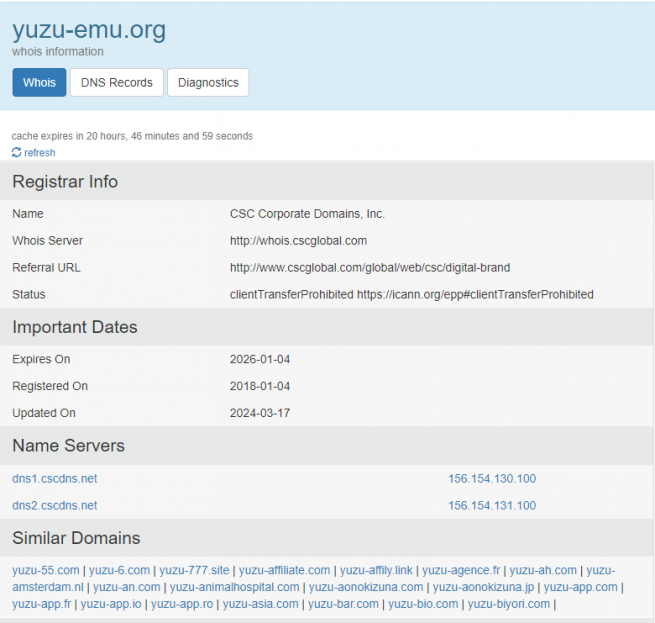Open similar domain yuzu-ah.com

click(543, 570)
